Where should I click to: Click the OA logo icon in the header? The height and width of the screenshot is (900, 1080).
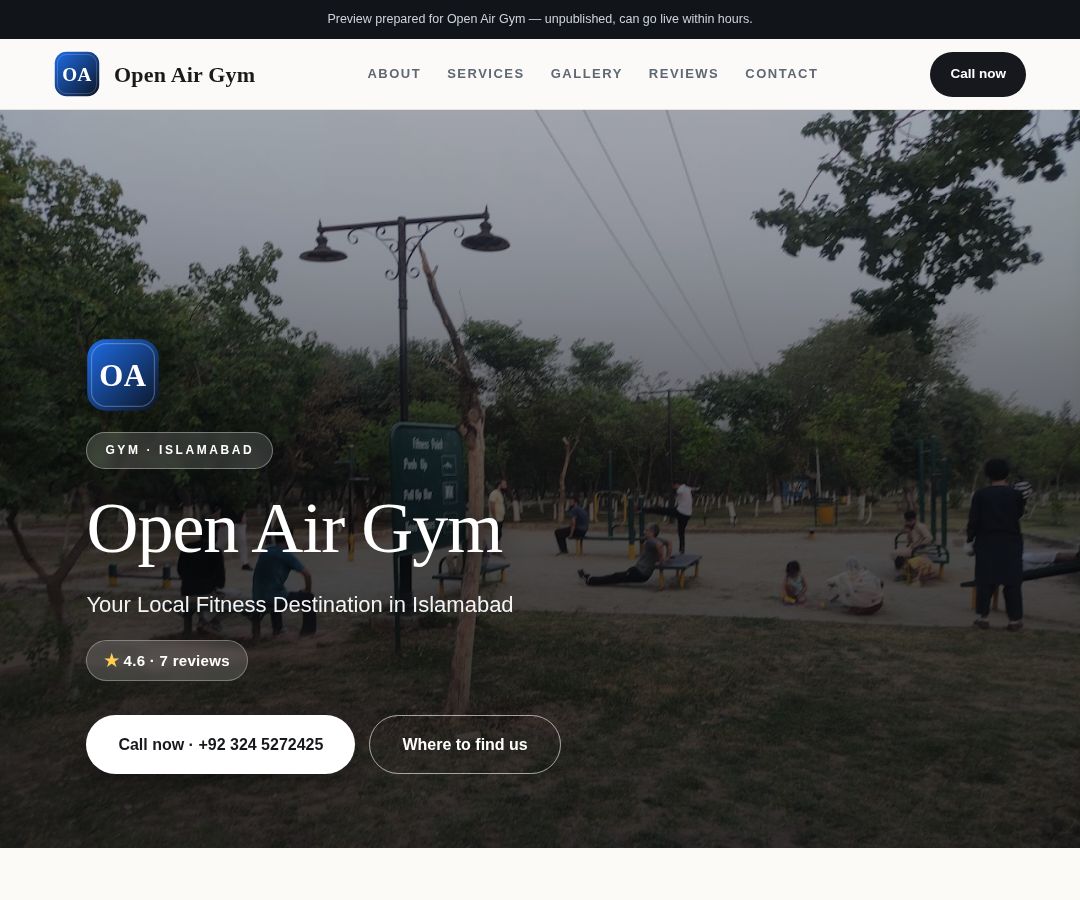pos(77,74)
